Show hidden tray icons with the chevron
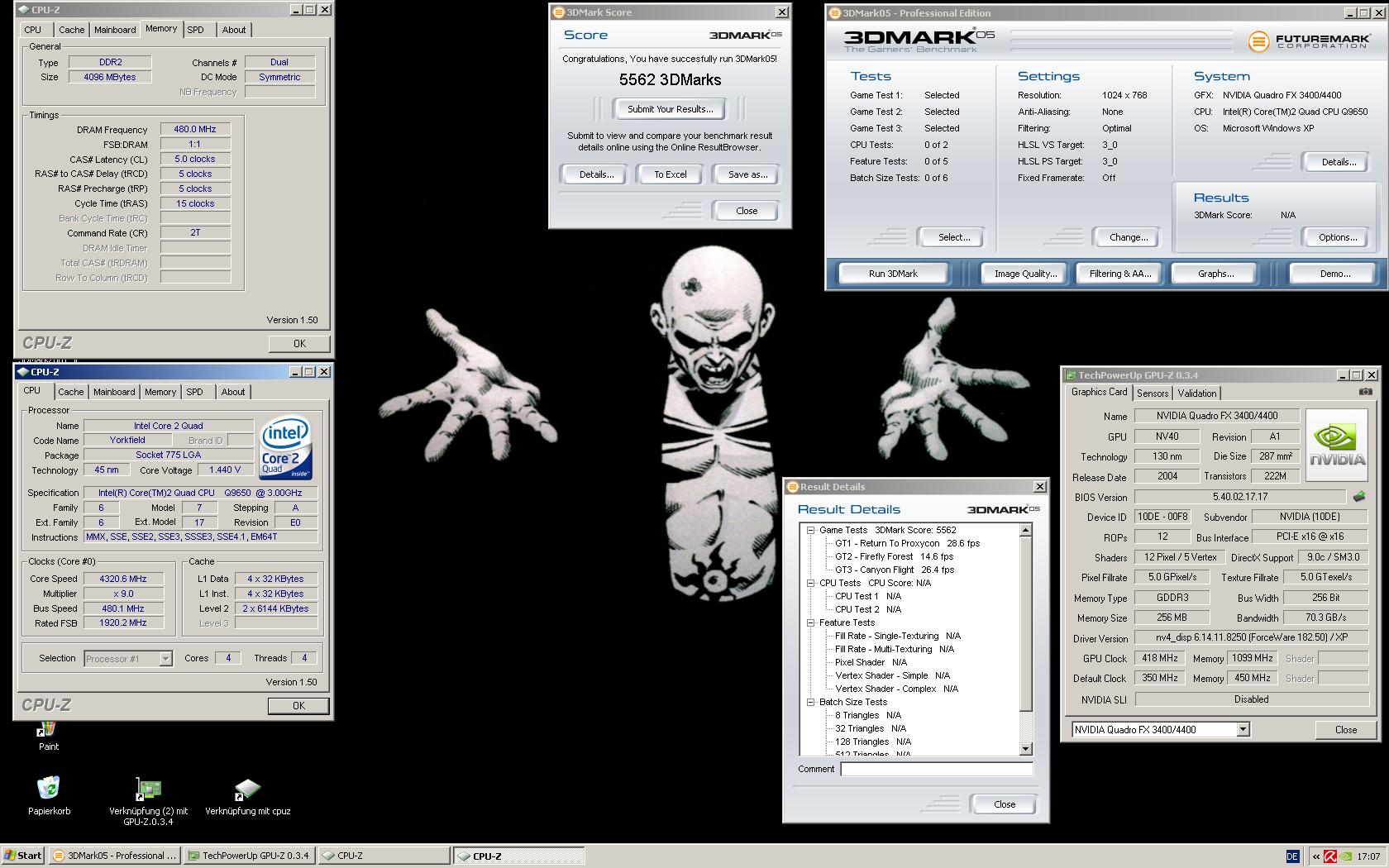Screen dimensions: 1389x868 tap(1316, 856)
